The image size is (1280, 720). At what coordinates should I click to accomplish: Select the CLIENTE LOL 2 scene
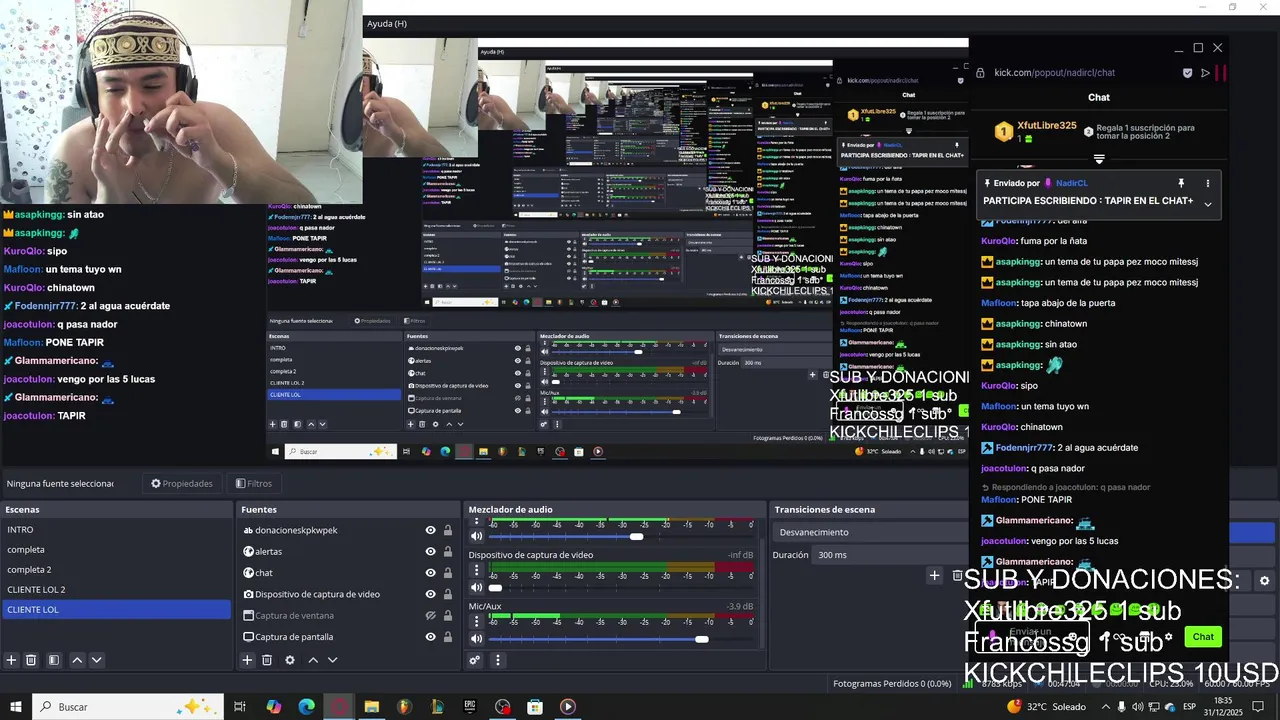coord(116,589)
